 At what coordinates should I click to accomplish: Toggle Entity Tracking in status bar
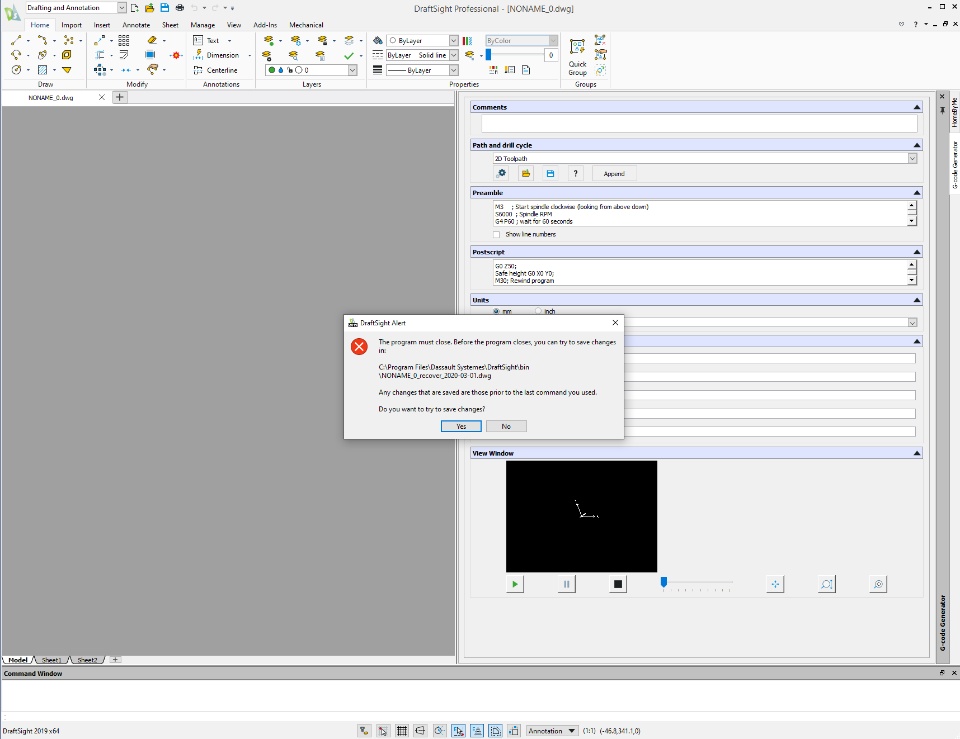(x=477, y=730)
